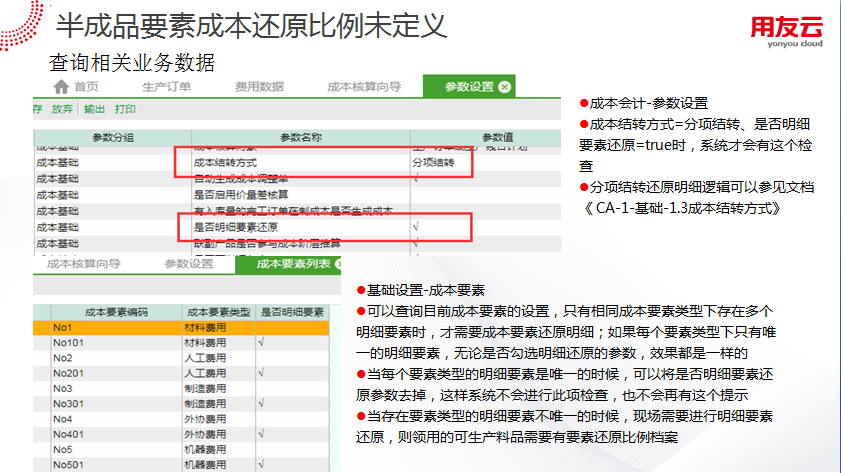Click the home icon on 首页 tab
841x473 pixels.
tap(62, 87)
